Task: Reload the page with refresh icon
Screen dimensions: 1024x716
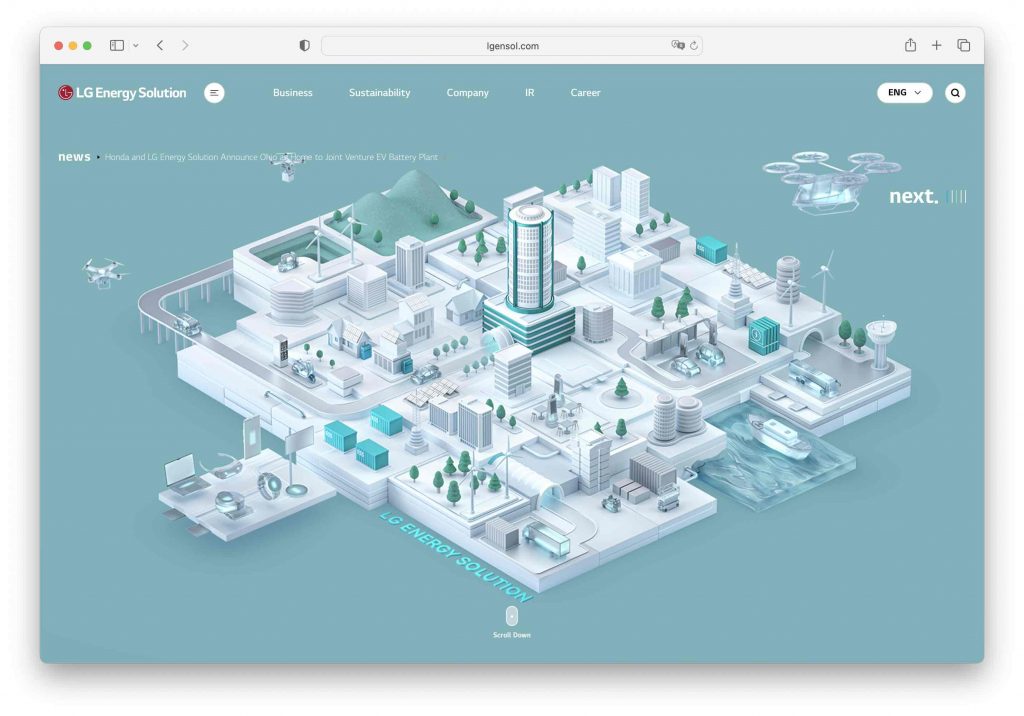Action: tap(694, 46)
